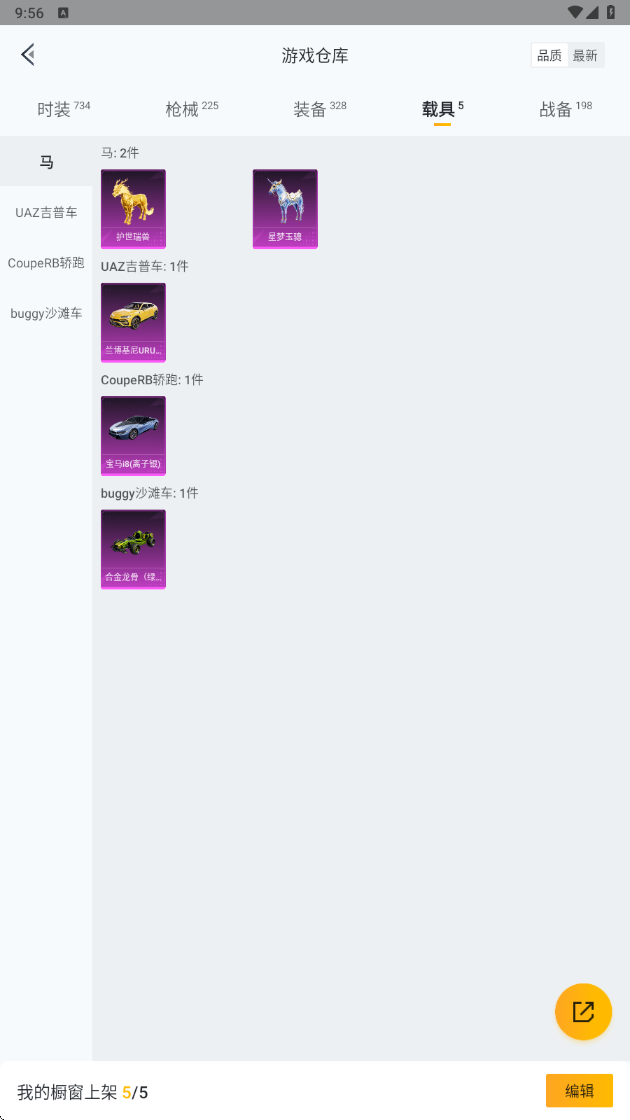630x1120 pixels.
Task: Select 马 in the sidebar
Action: tap(46, 162)
